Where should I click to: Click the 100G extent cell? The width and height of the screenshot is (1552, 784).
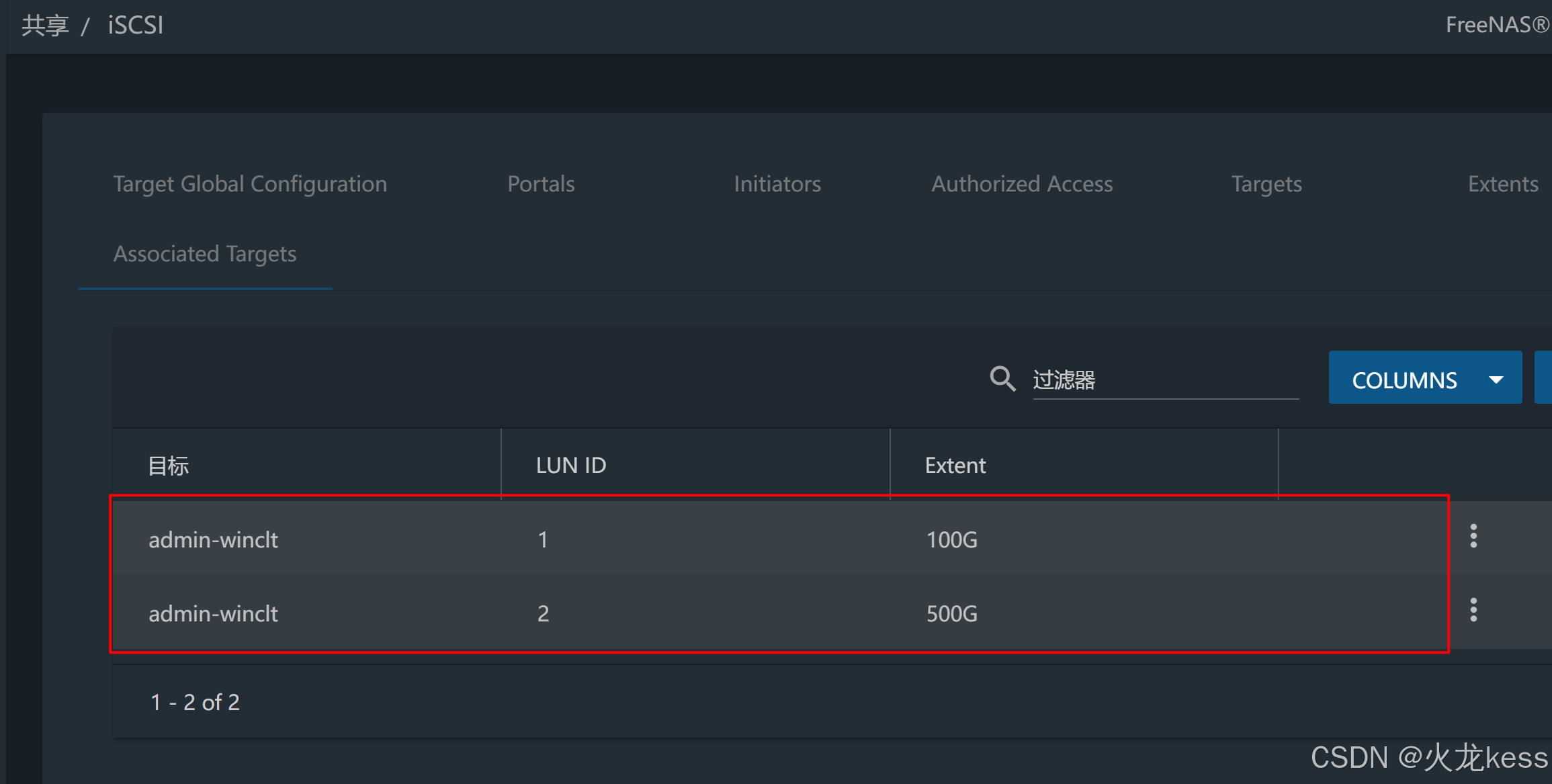pyautogui.click(x=952, y=539)
